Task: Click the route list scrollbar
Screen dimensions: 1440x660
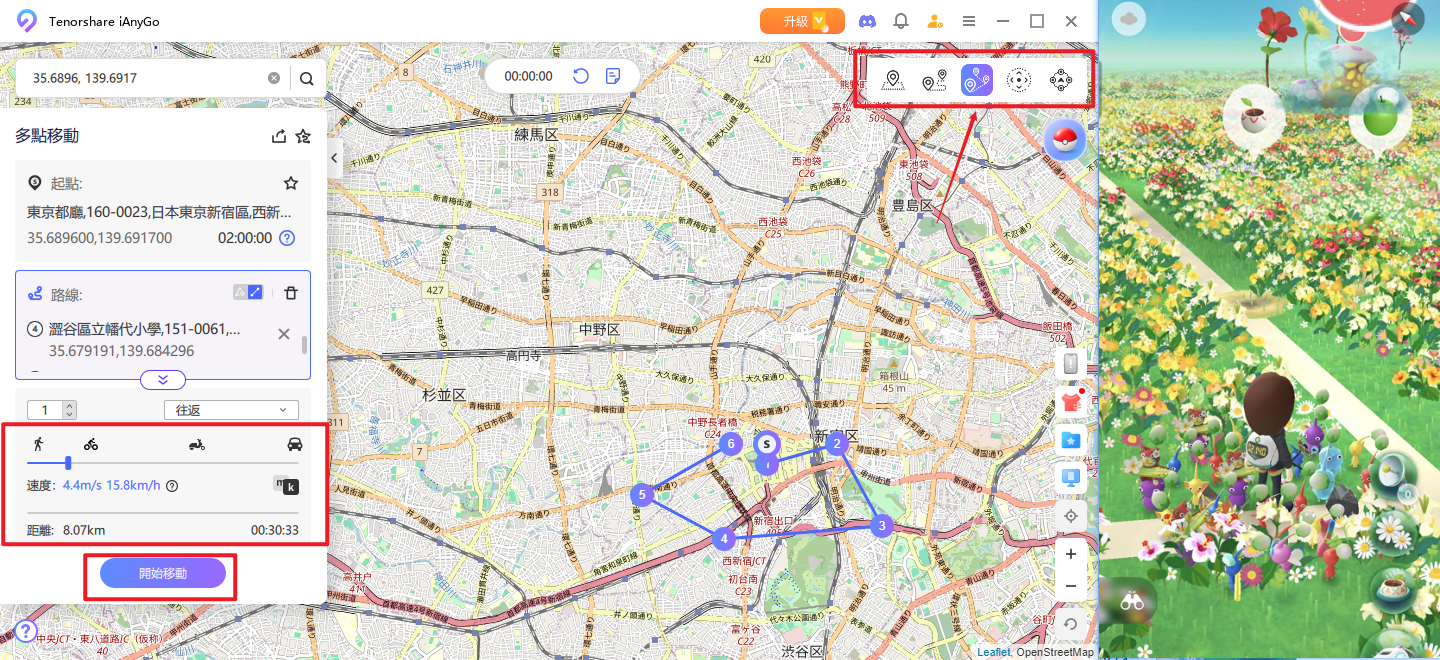Action: tap(304, 346)
